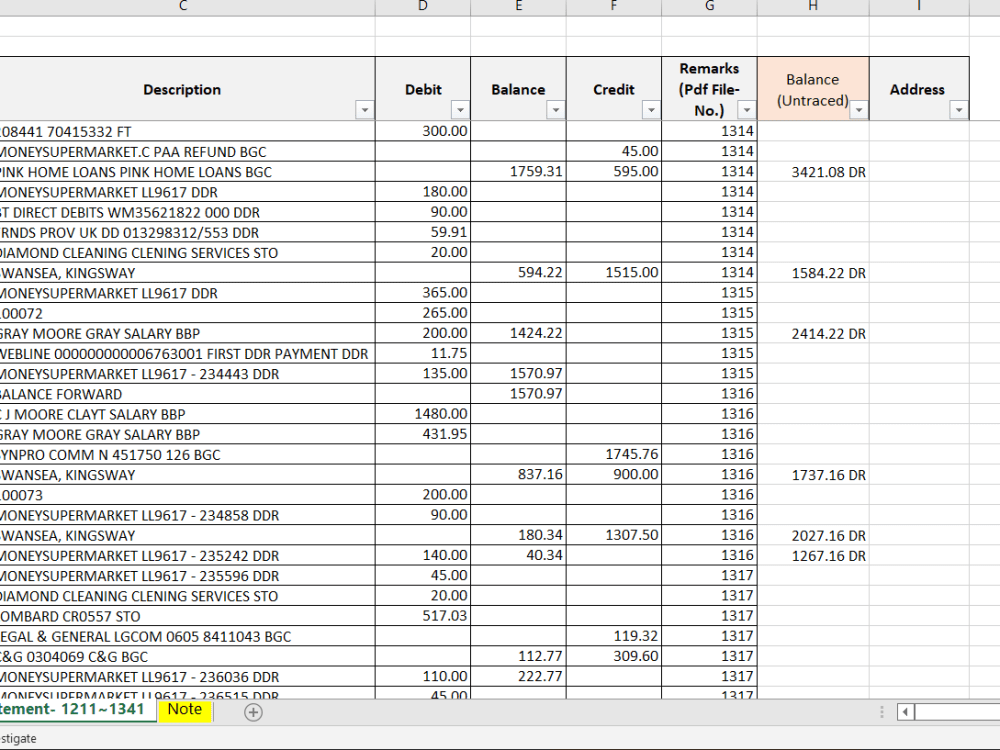Select the debit cell 110.00
This screenshot has width=1000, height=750.
423,677
